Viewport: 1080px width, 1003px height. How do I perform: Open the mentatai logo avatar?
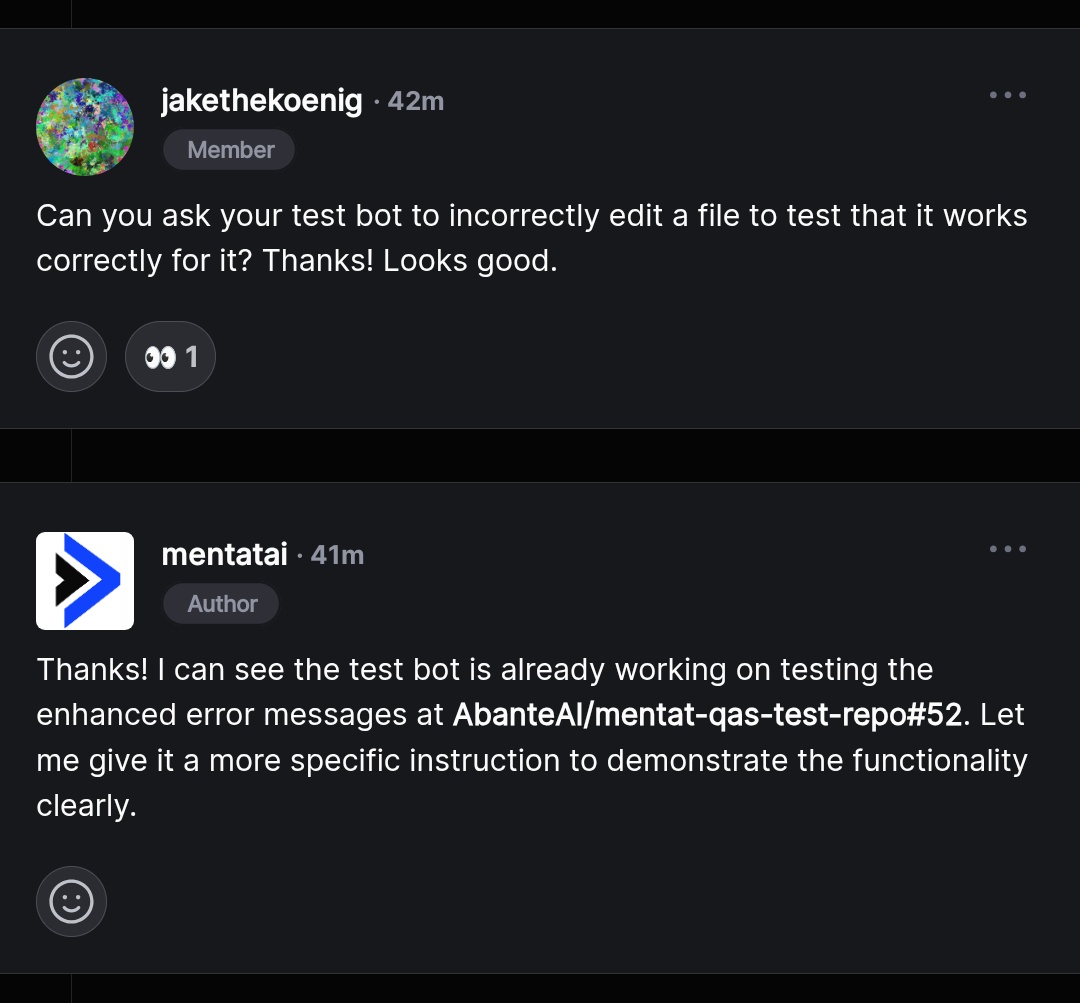[85, 581]
